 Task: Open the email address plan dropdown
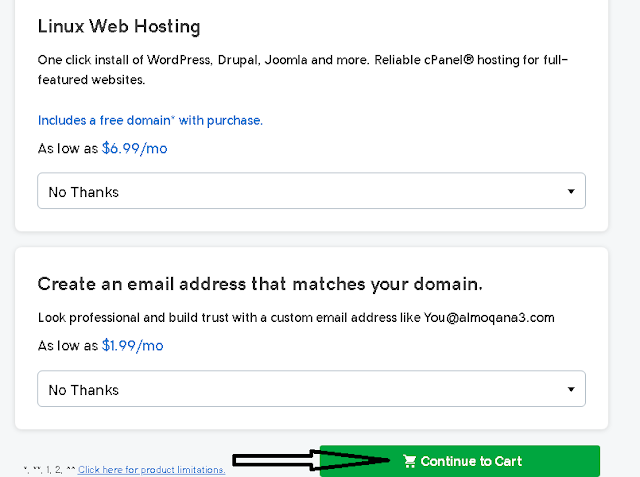pos(311,388)
